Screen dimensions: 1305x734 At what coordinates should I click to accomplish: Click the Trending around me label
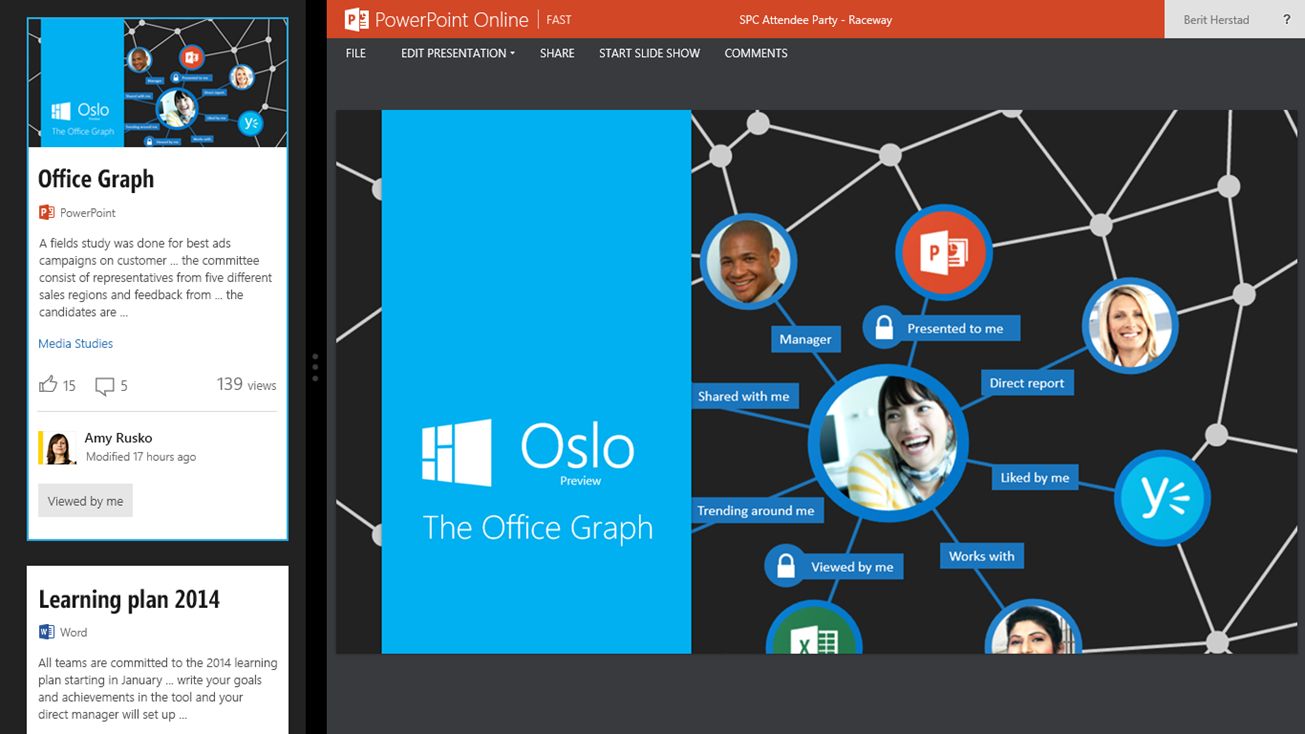click(x=756, y=510)
